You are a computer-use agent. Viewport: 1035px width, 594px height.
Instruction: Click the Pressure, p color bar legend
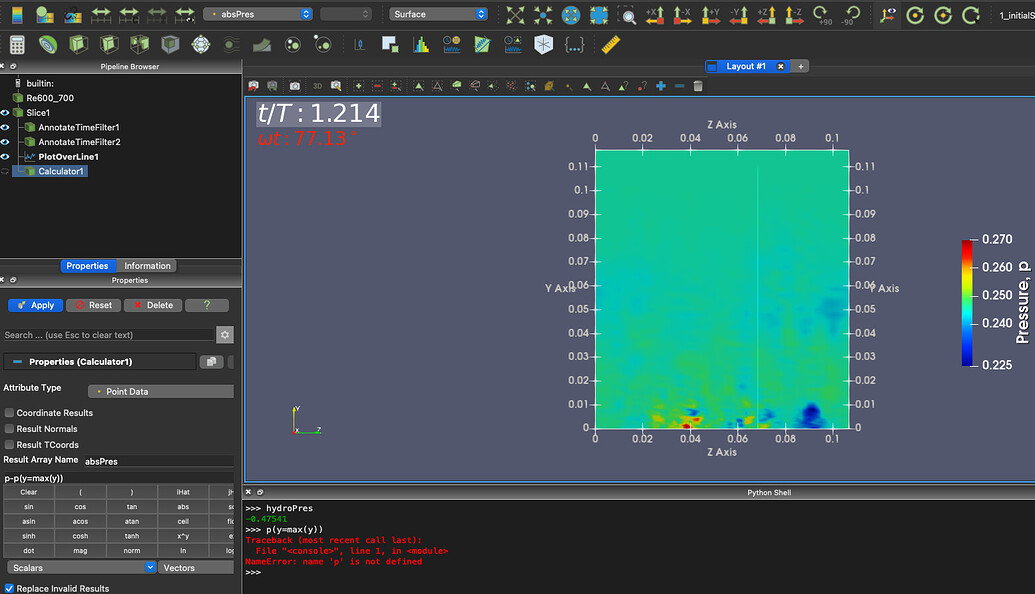click(x=966, y=300)
